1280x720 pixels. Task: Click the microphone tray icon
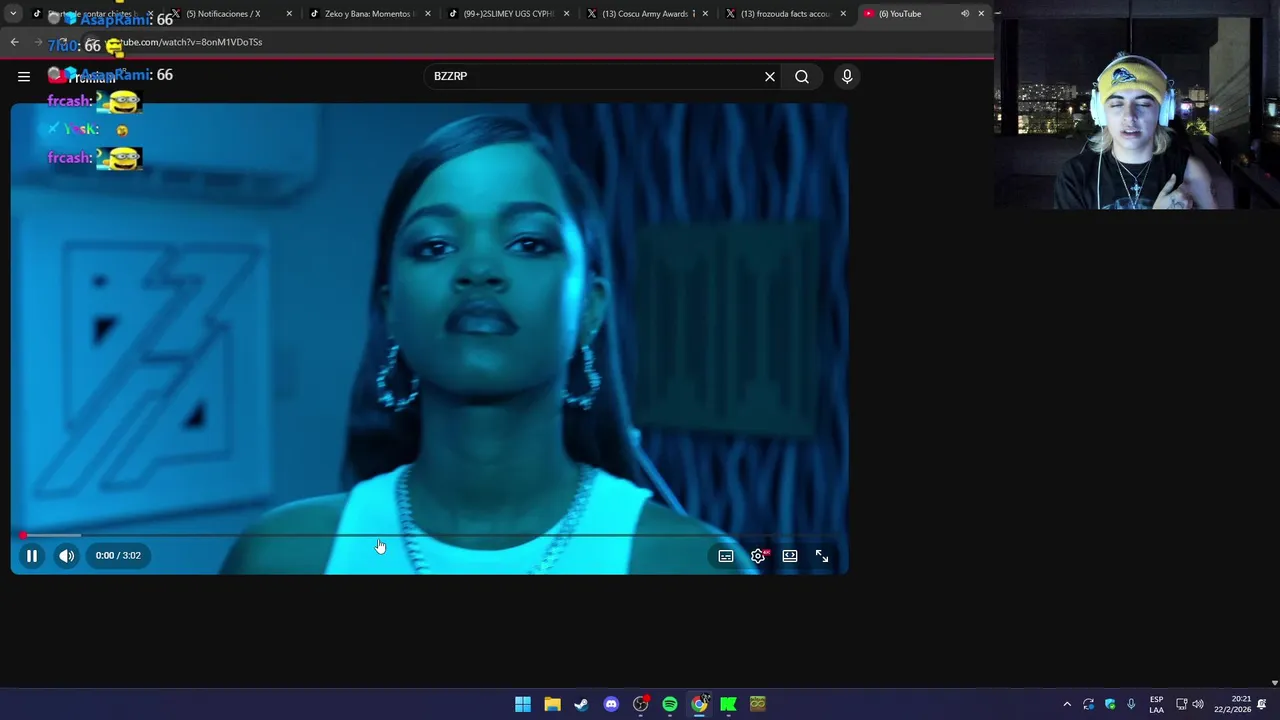1131,704
